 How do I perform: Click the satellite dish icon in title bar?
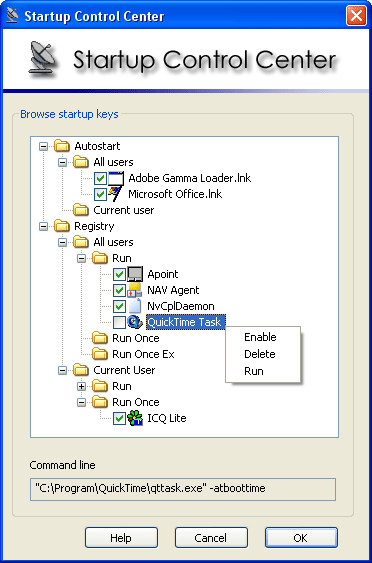12,15
